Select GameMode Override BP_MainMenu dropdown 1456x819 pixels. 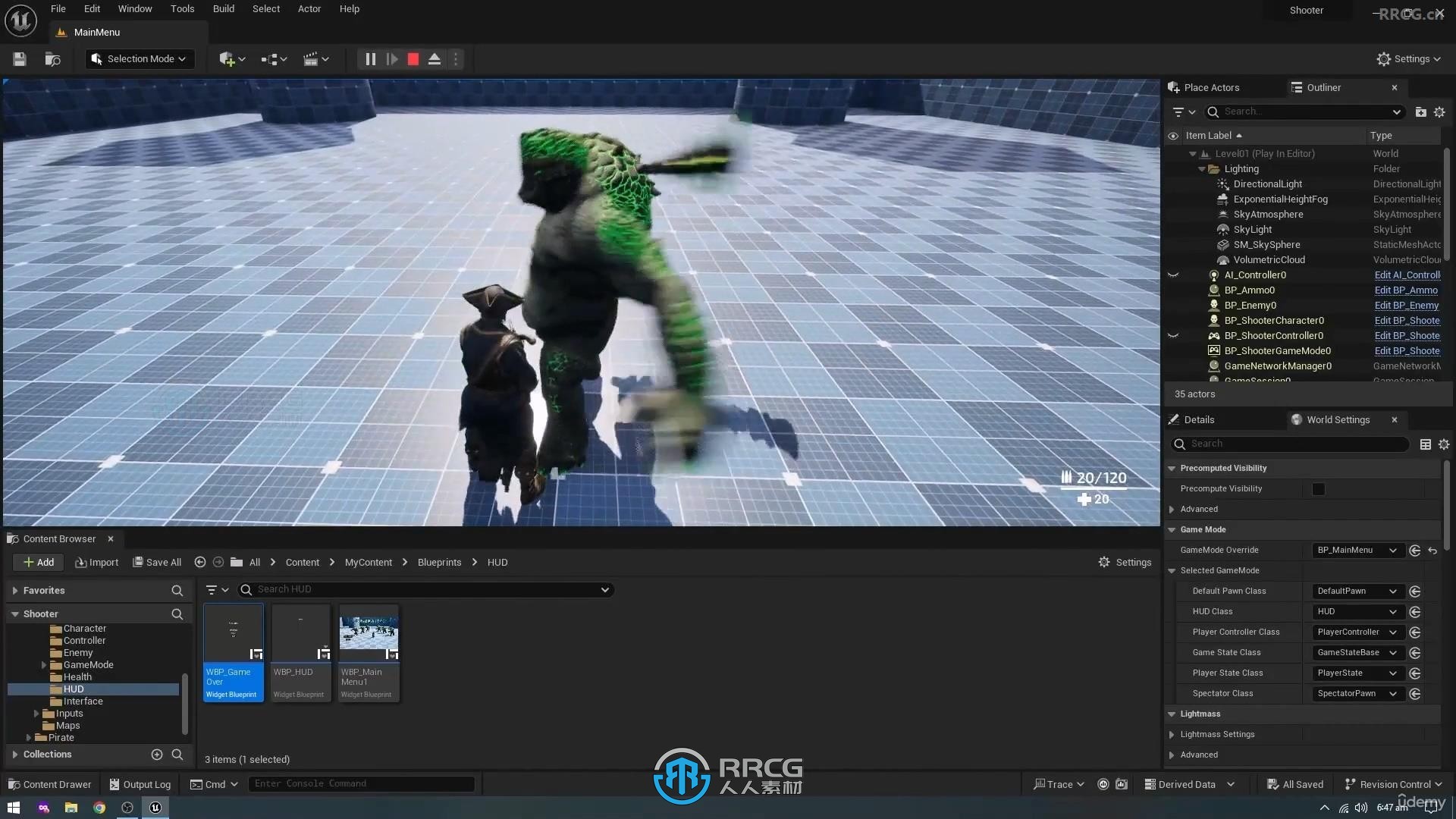[1355, 549]
